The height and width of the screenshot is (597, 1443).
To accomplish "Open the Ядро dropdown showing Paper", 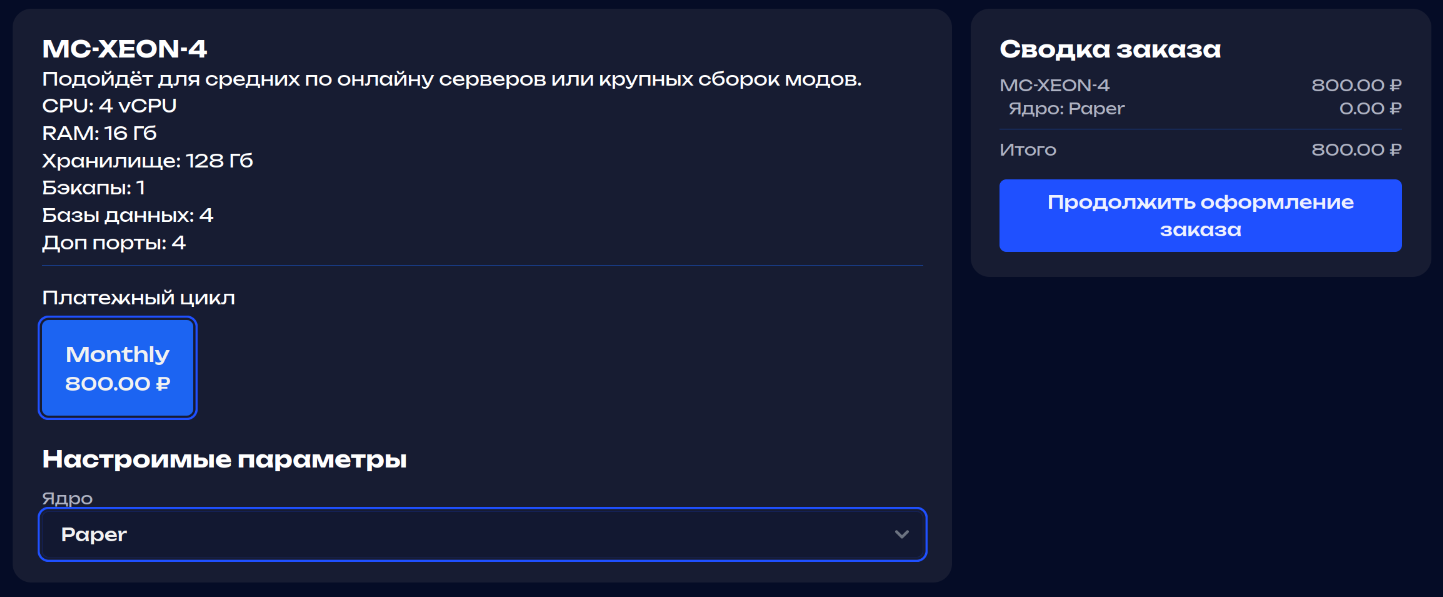I will click(x=480, y=535).
